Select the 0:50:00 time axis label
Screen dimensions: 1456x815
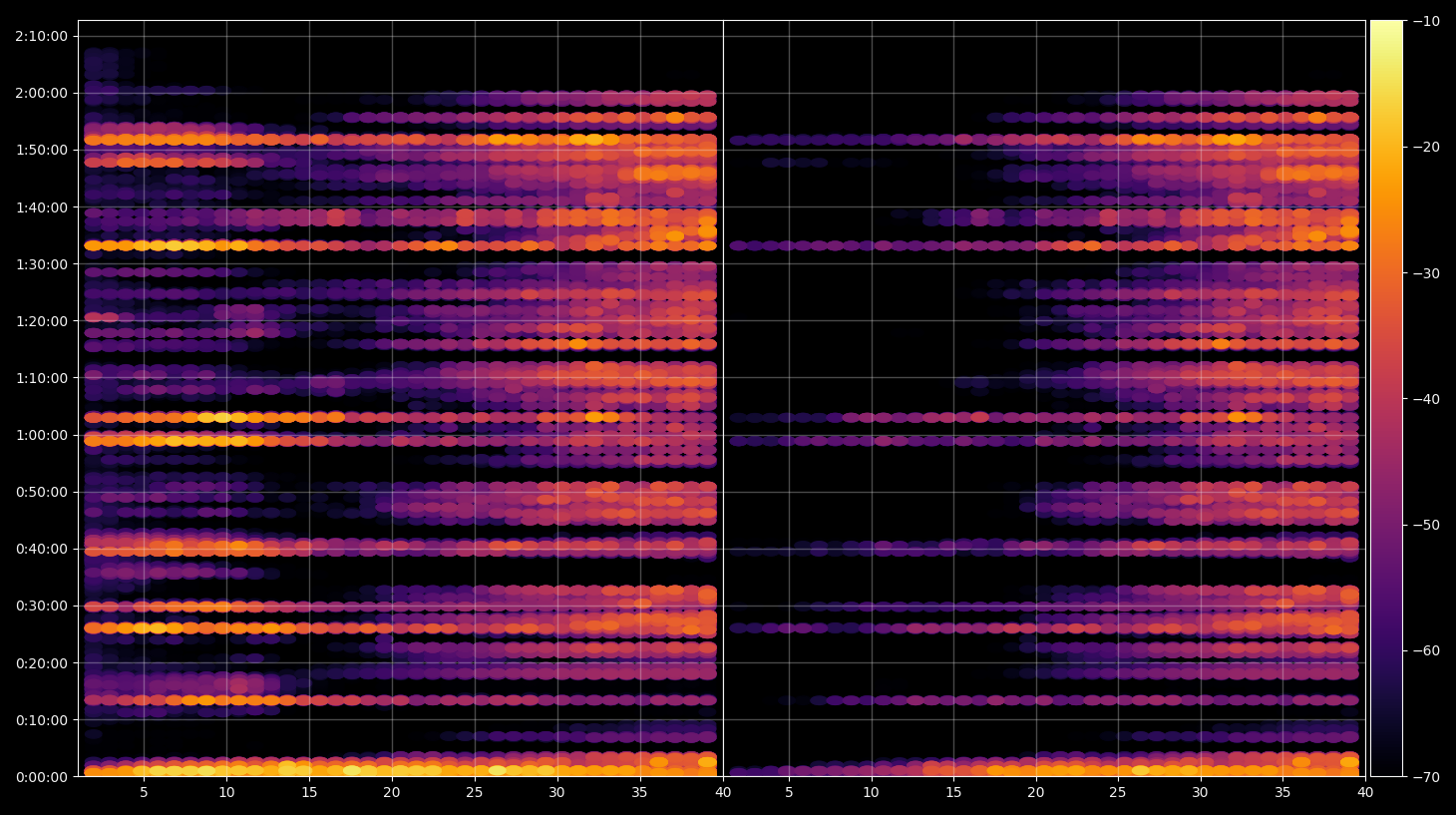[x=42, y=492]
